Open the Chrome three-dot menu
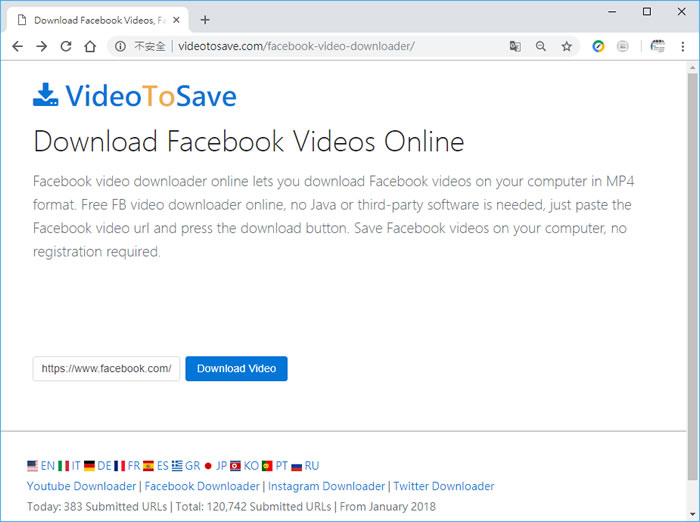This screenshot has width=700, height=522. (x=683, y=46)
